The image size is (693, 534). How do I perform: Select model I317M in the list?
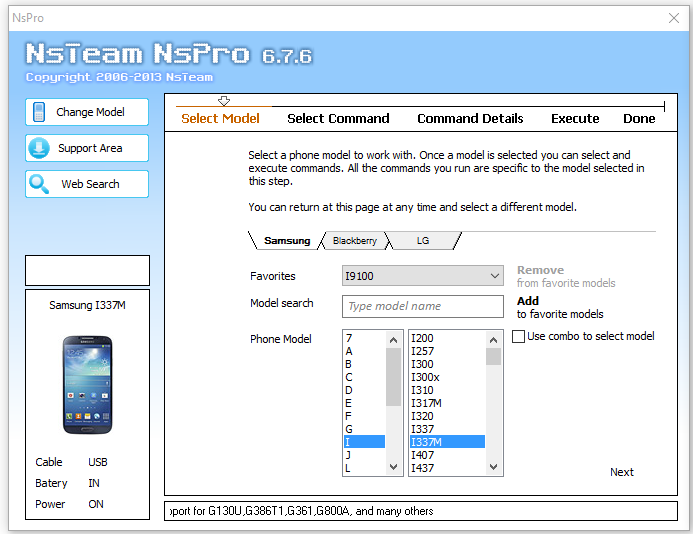[447, 403]
